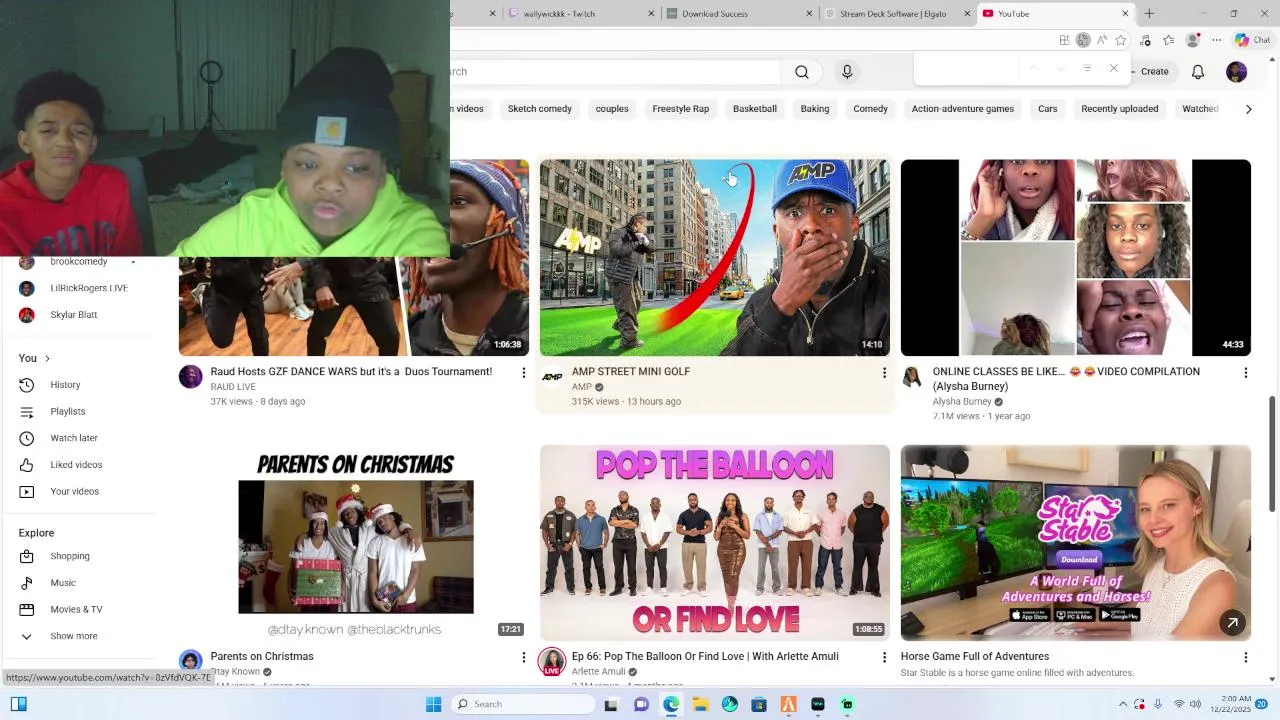Open Copilot Chat button
Viewport: 1280px width, 720px height.
coord(1252,40)
